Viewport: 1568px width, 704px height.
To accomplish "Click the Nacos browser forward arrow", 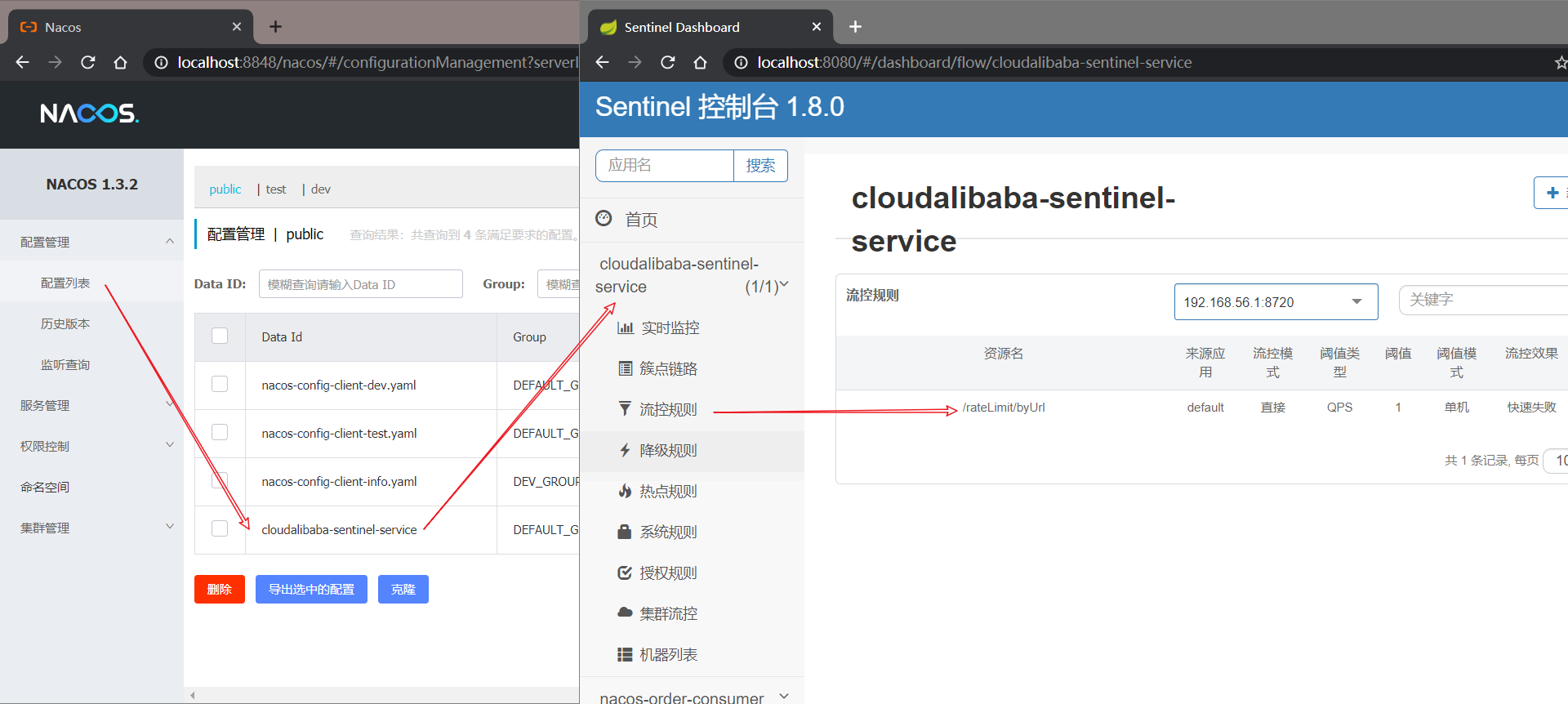I will (x=56, y=63).
